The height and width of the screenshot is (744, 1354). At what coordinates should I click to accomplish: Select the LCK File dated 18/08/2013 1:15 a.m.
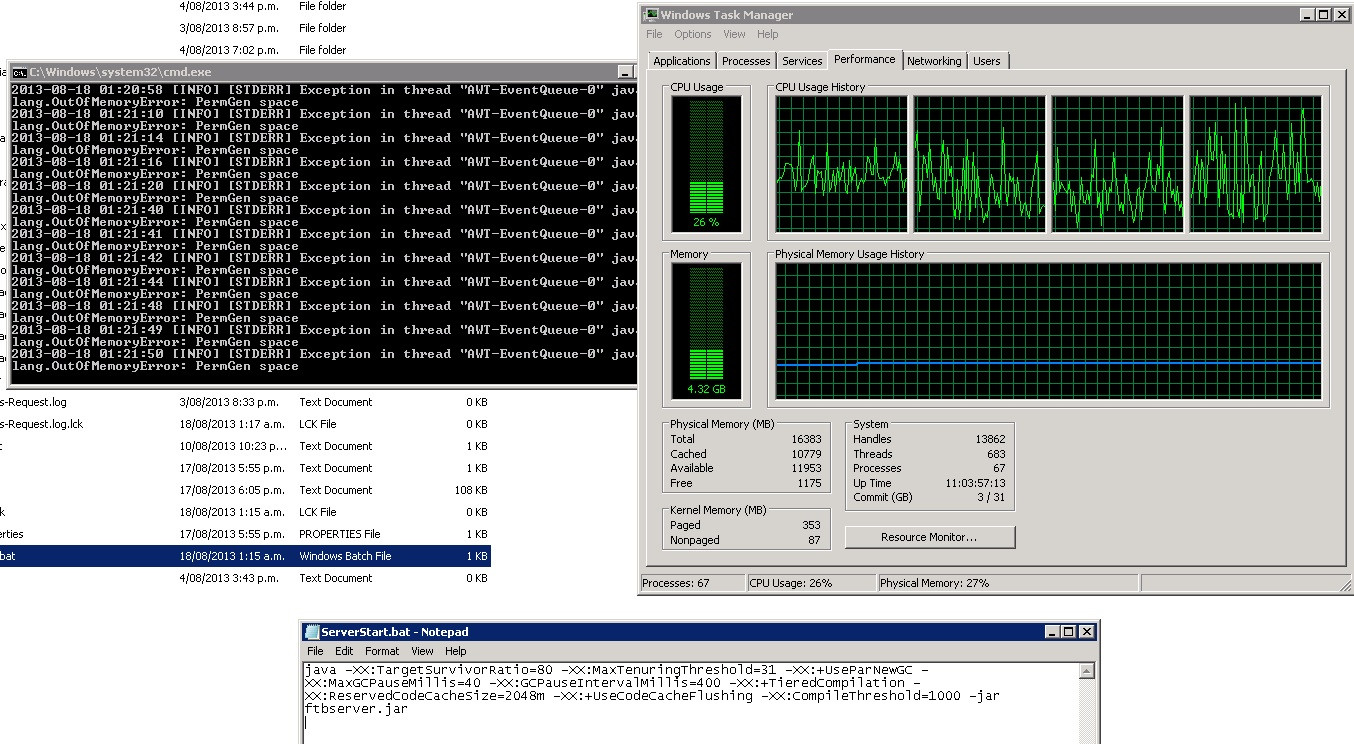tap(245, 512)
